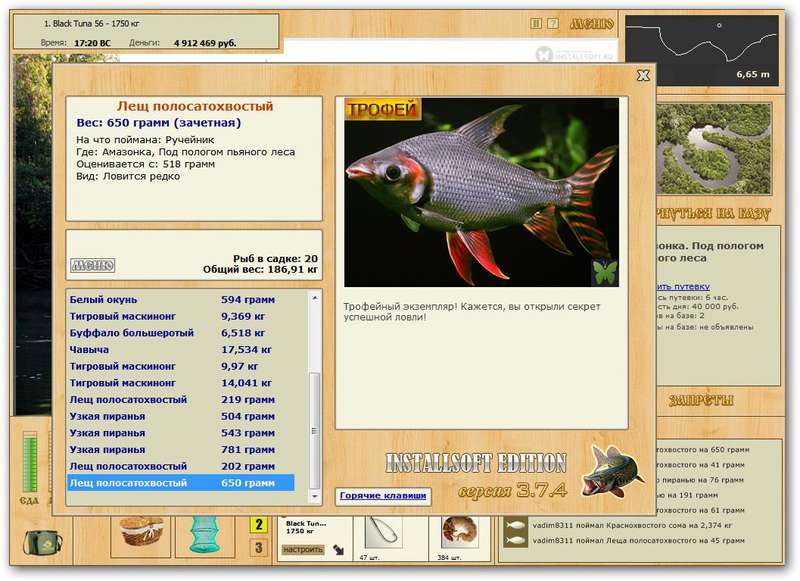800x581 pixels.
Task: Open the wicker basket icon
Action: click(x=141, y=533)
